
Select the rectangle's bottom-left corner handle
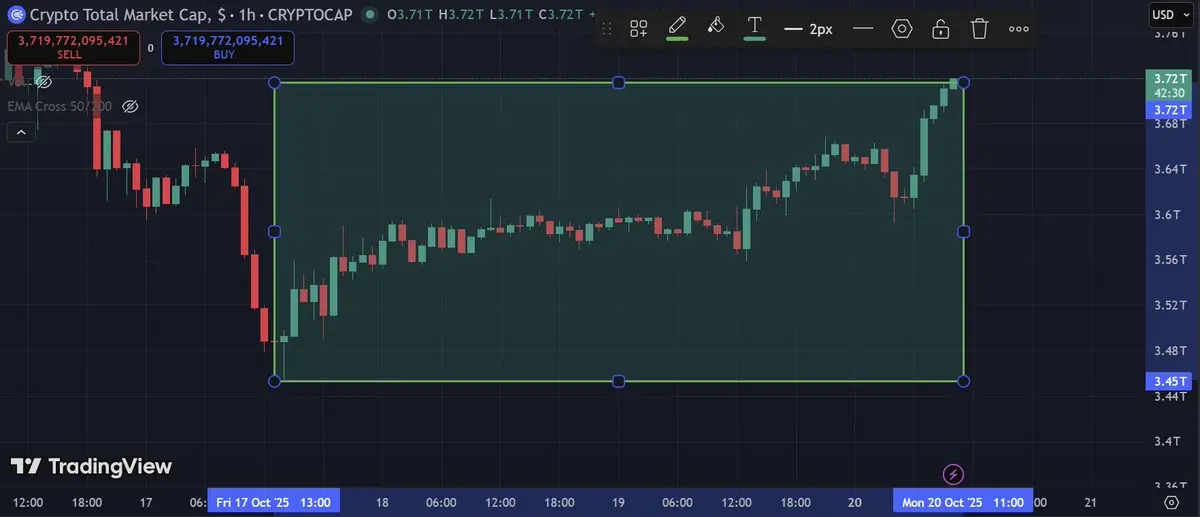[274, 381]
